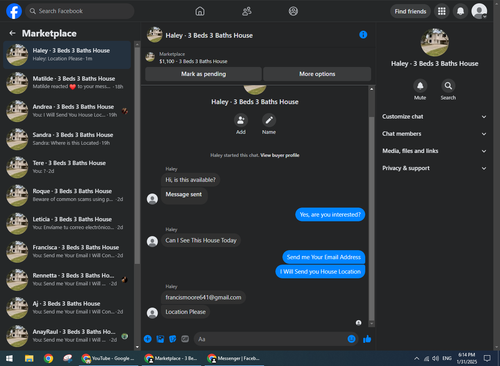Click 'Yes, are you interested?' message
This screenshot has height=366, width=500.
point(330,215)
